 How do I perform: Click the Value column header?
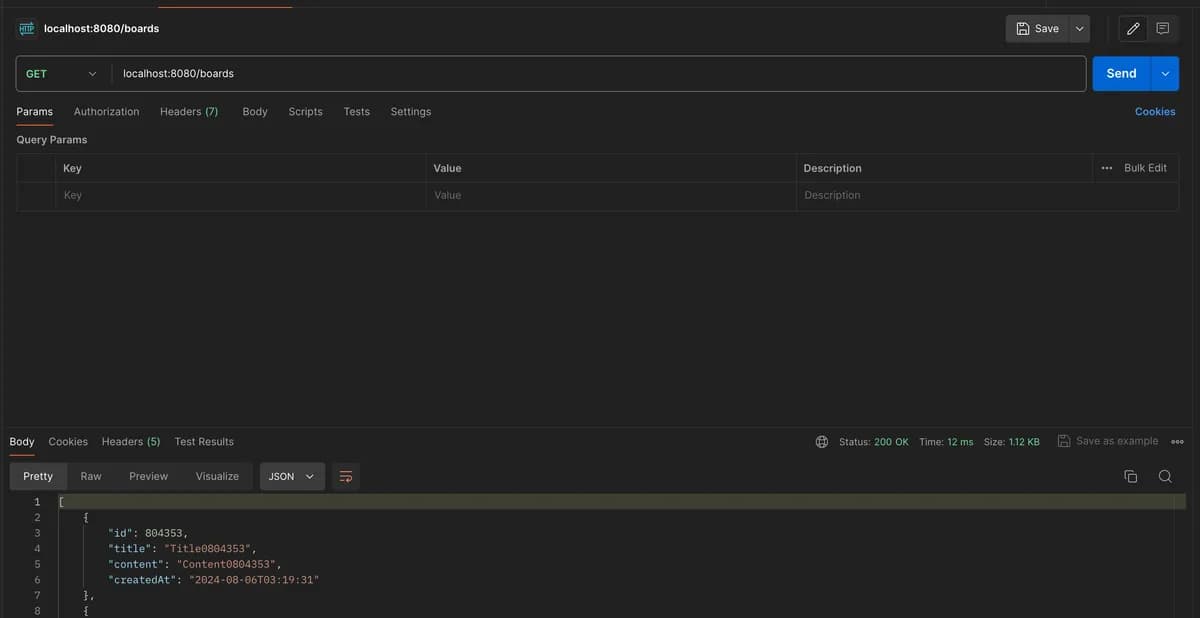(447, 168)
